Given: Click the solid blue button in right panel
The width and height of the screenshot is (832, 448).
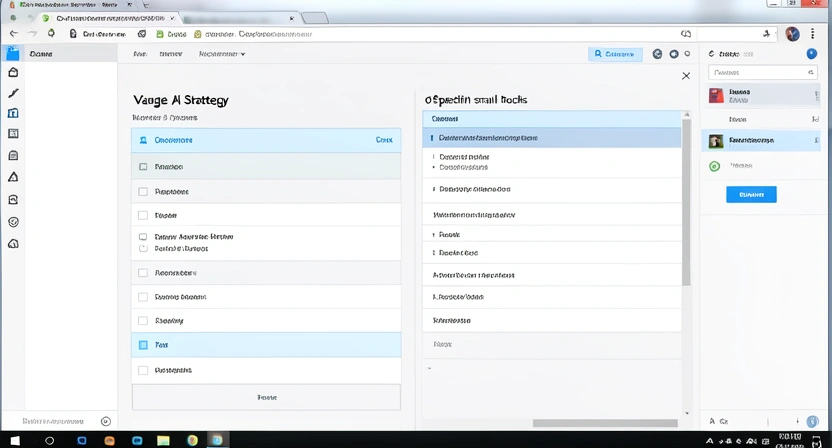Looking at the screenshot, I should 751,195.
